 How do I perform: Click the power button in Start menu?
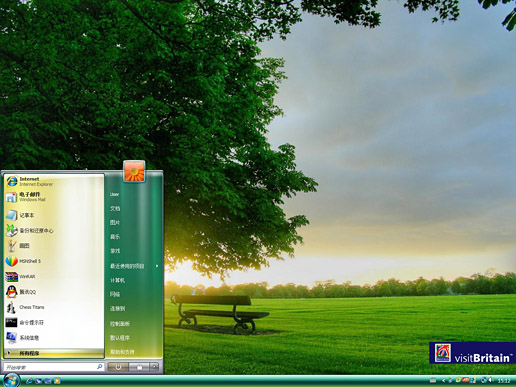click(118, 367)
